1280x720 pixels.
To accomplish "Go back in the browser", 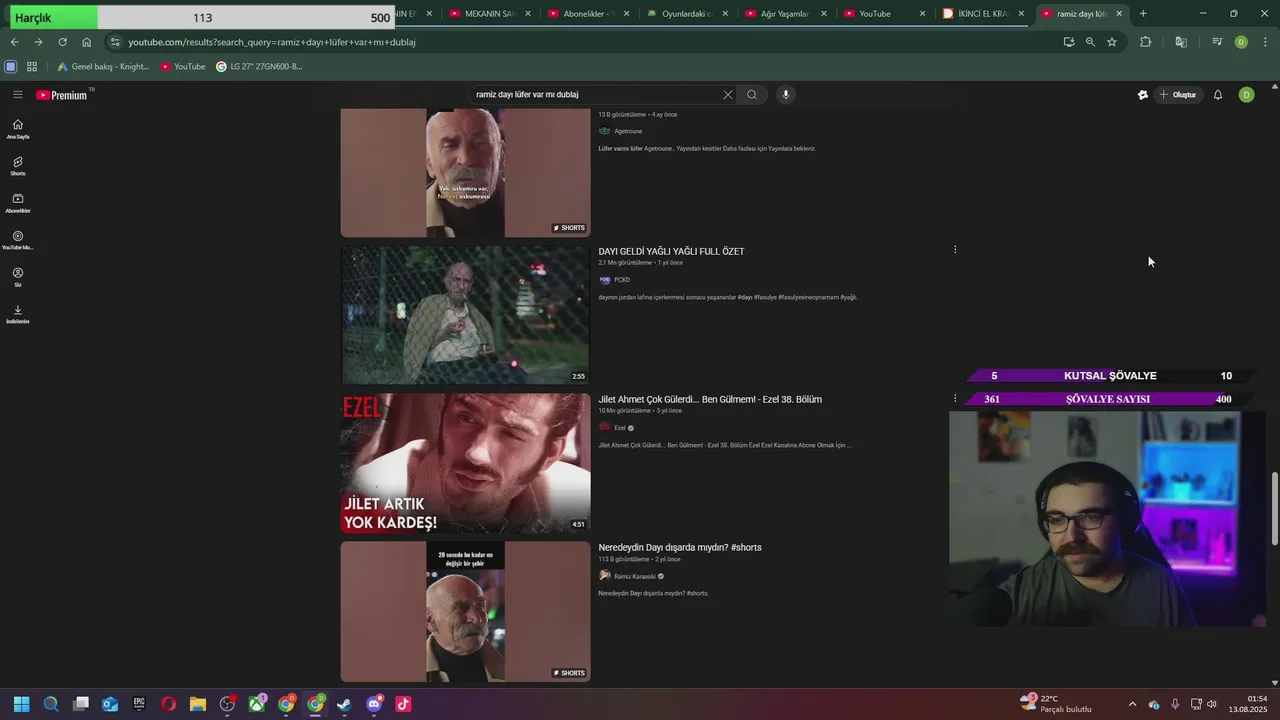I will pyautogui.click(x=14, y=42).
